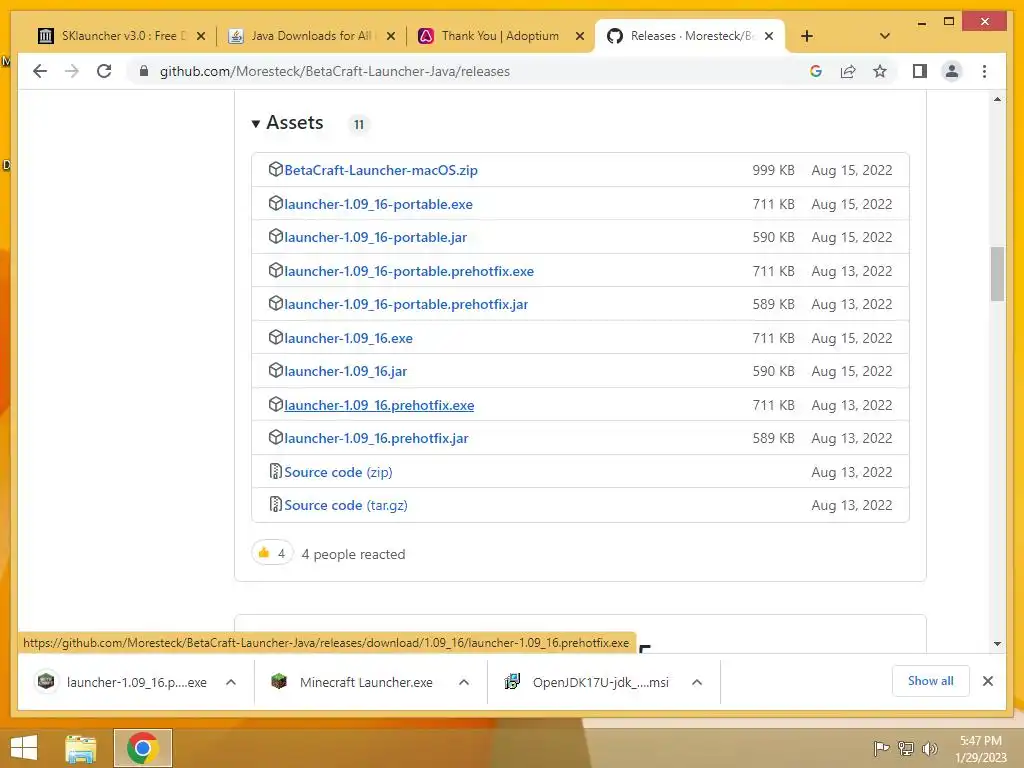The width and height of the screenshot is (1024, 768).
Task: Switch to Thank You Adoptium tab
Action: (500, 36)
